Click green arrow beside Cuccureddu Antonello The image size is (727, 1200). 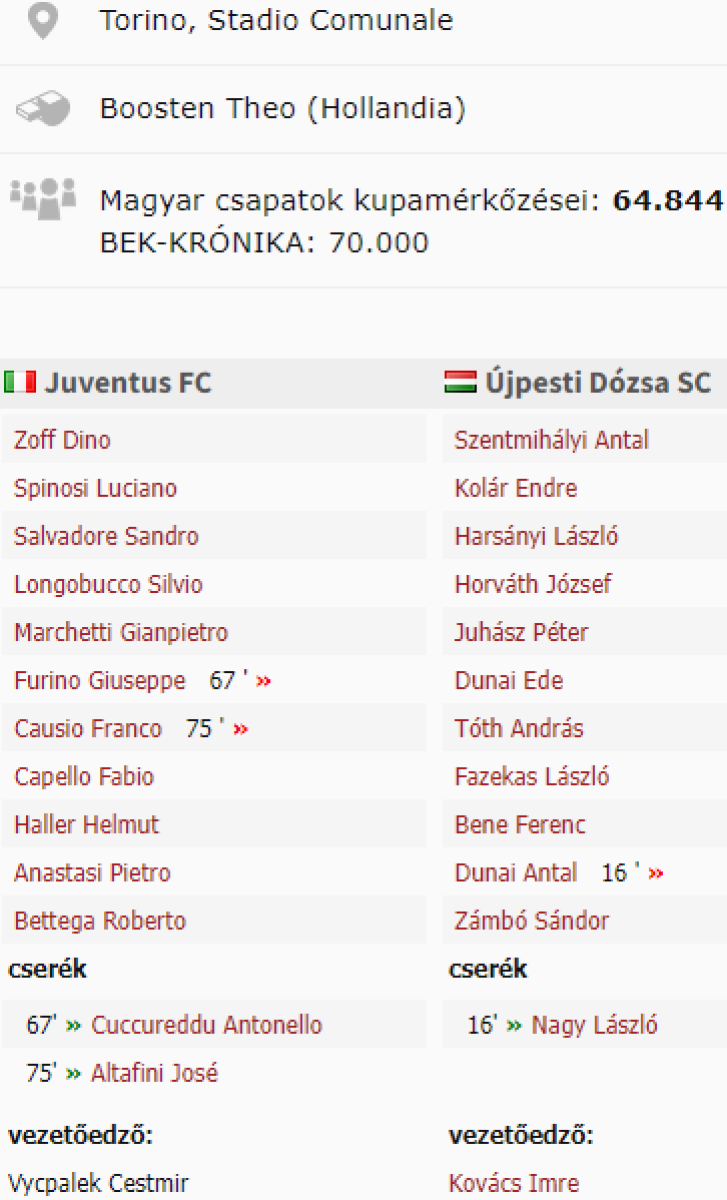point(73,1025)
